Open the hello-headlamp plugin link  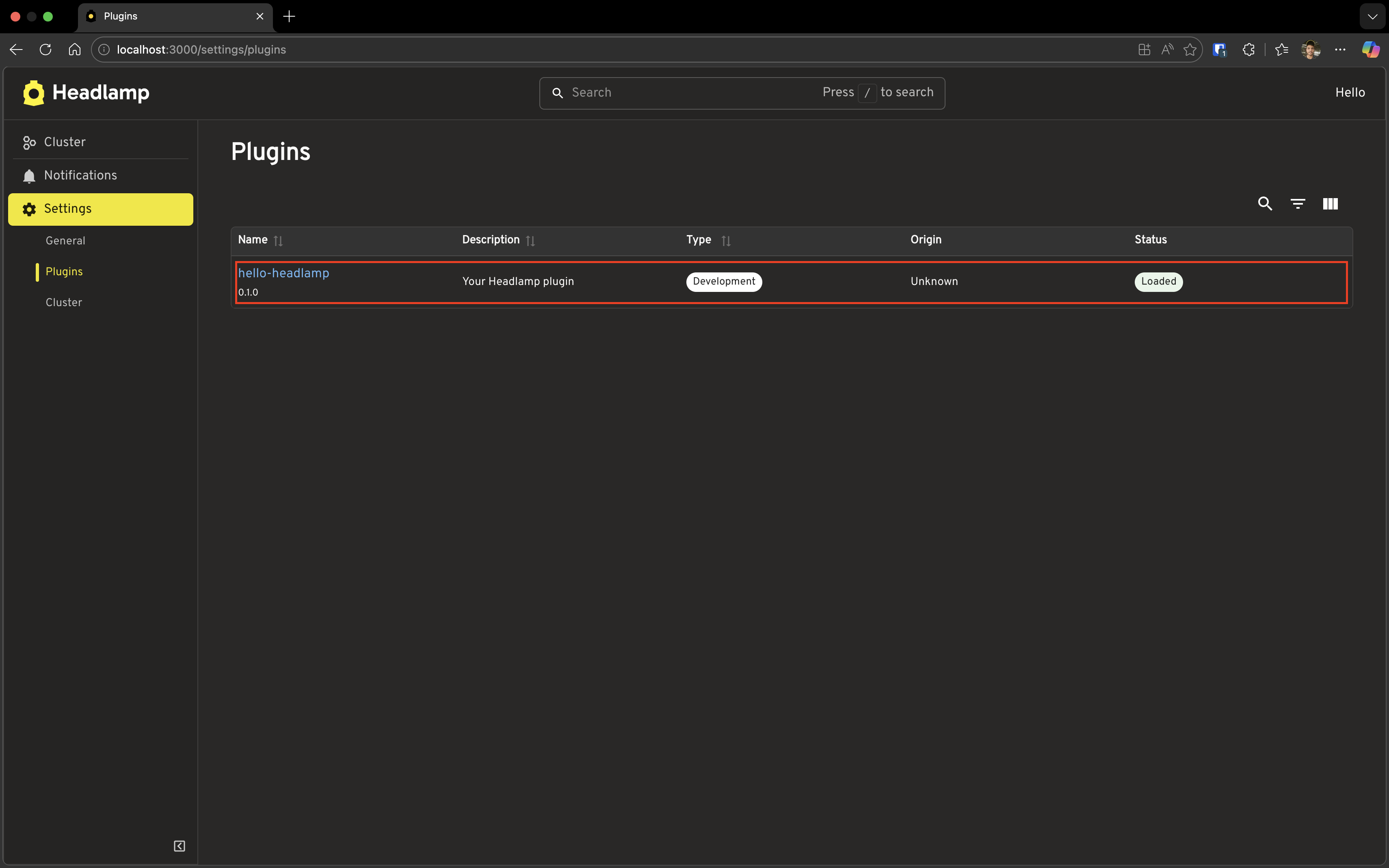tap(283, 273)
